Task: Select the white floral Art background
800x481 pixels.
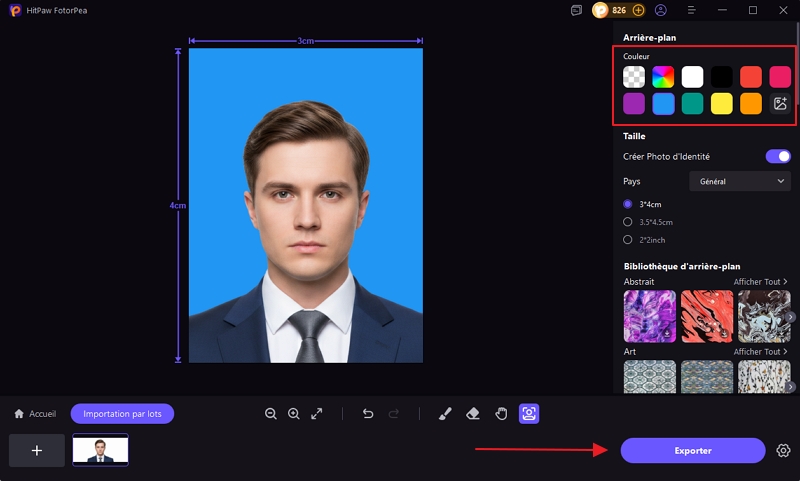Action: click(x=764, y=377)
